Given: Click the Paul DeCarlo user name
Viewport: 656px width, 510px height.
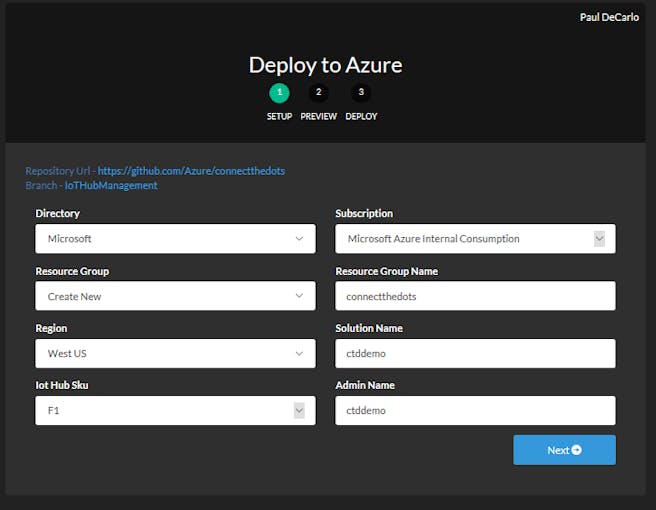Looking at the screenshot, I should pos(609,17).
